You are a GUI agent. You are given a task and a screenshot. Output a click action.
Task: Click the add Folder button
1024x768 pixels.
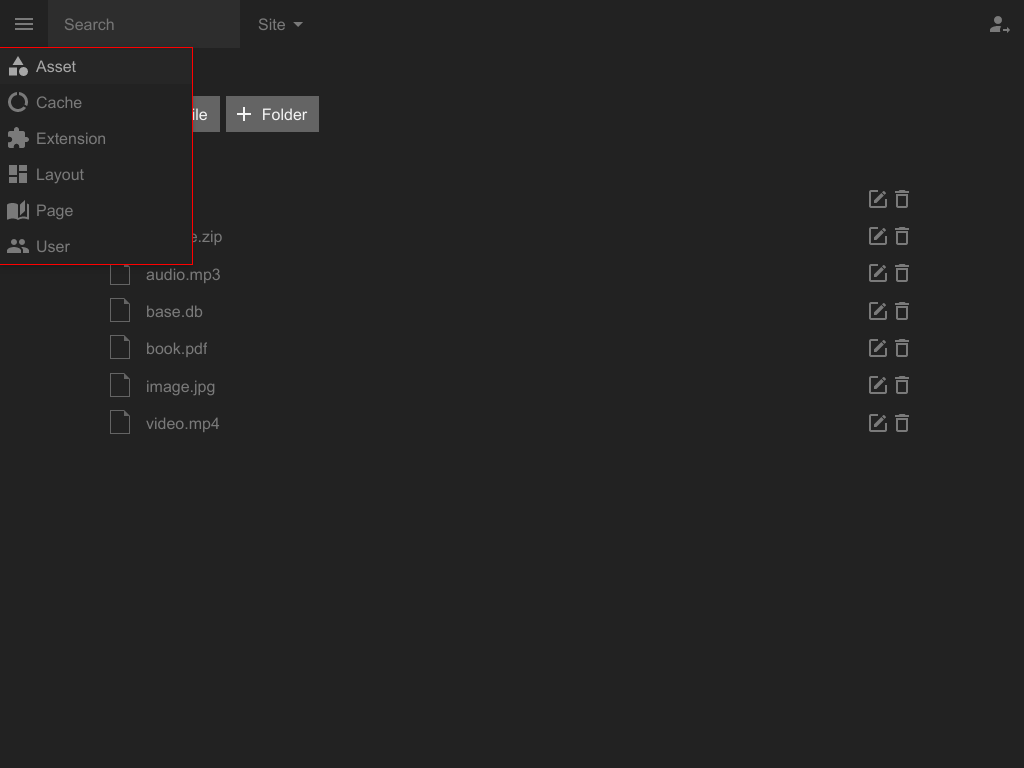click(272, 114)
